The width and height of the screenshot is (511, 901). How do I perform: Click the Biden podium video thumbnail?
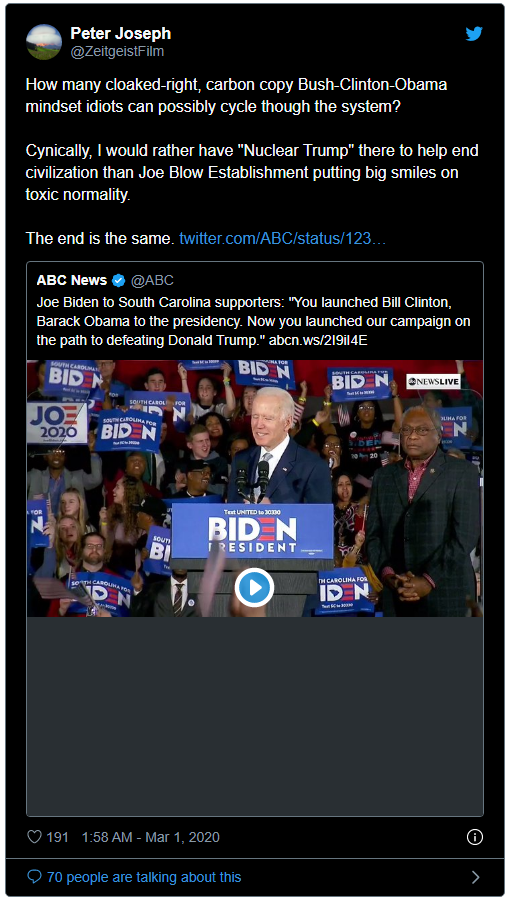[x=255, y=488]
